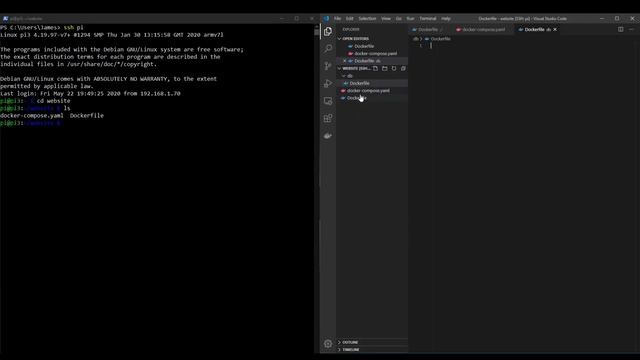Select docker-compose.yaml in Open Editors
Image resolution: width=640 pixels, height=360 pixels.
[x=376, y=53]
